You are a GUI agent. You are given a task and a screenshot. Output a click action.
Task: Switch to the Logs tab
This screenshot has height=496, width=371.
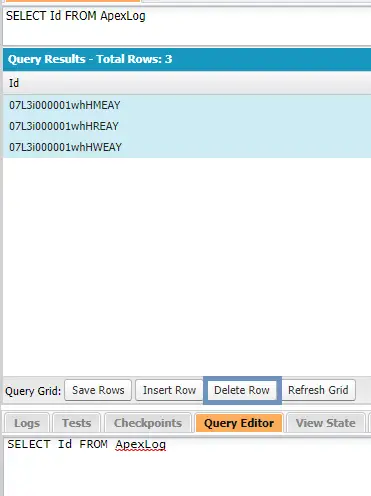tap(27, 423)
